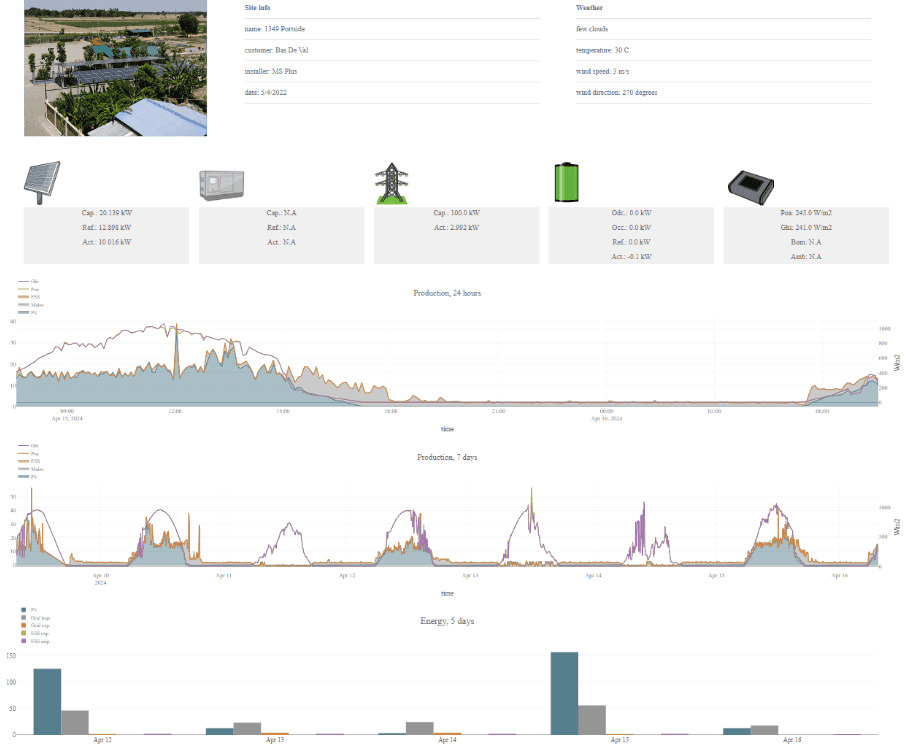Click the diesel generator icon
911x753 pixels.
221,185
